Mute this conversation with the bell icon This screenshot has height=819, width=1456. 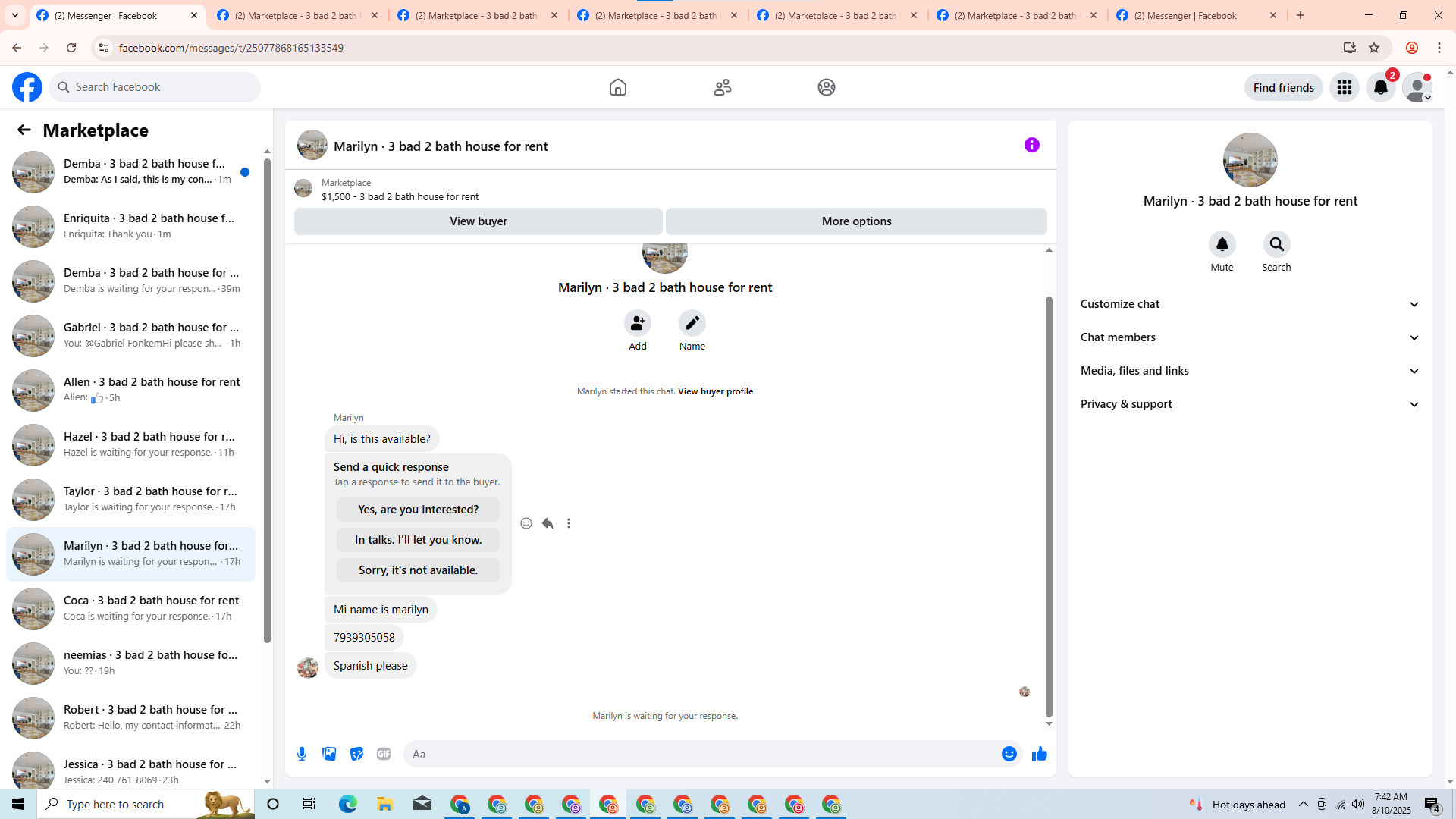click(1222, 244)
